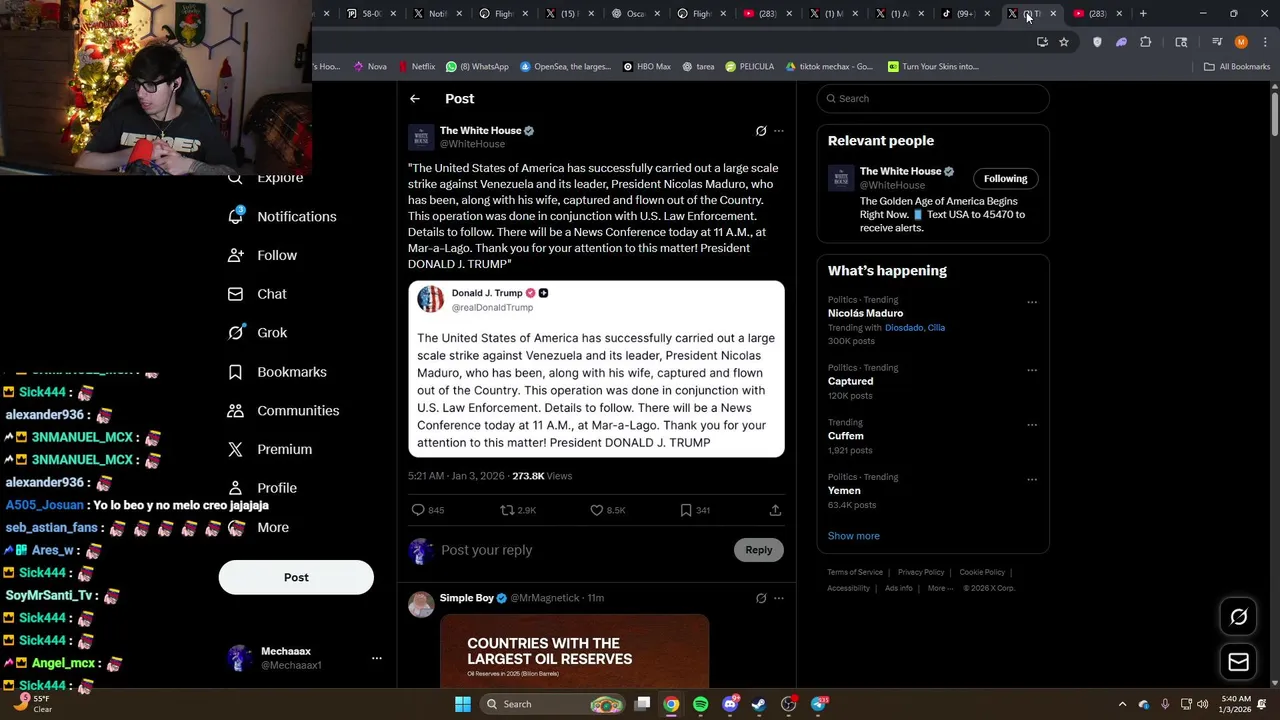Open options for Nicolás Maduro trend
The width and height of the screenshot is (1280, 720).
click(1032, 302)
